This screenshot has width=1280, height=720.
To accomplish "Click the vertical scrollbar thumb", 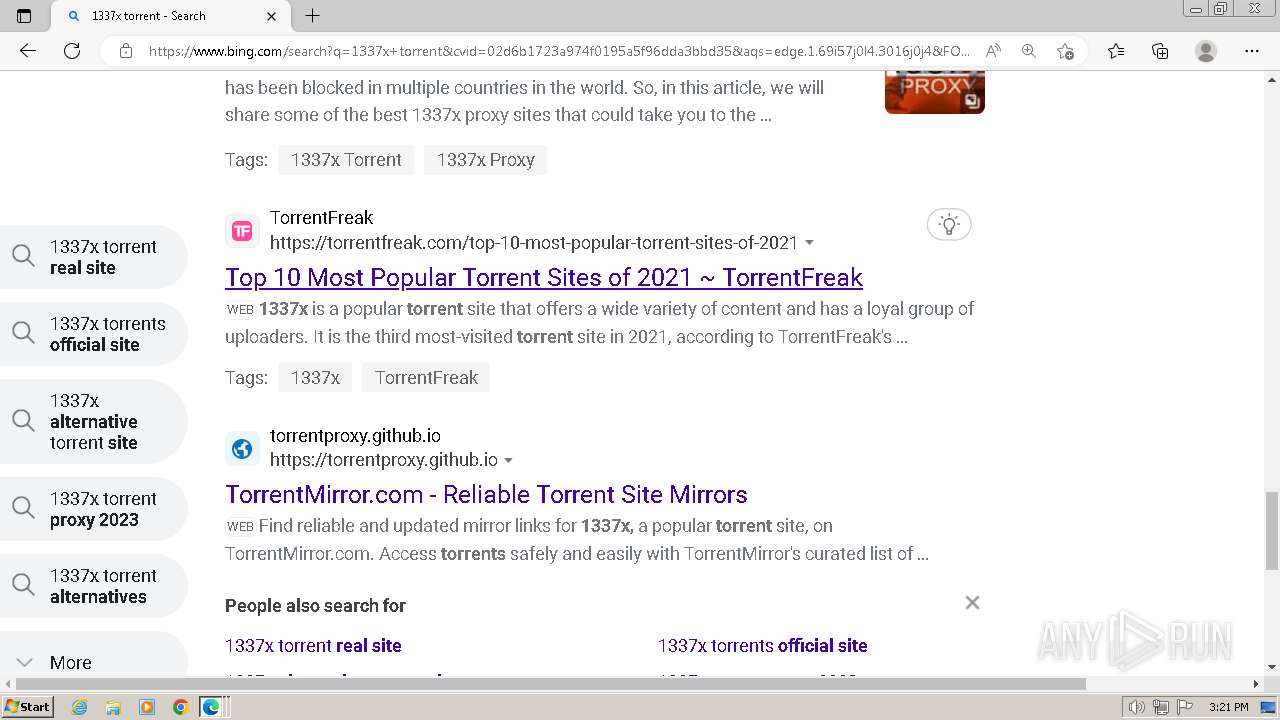I will [1271, 529].
